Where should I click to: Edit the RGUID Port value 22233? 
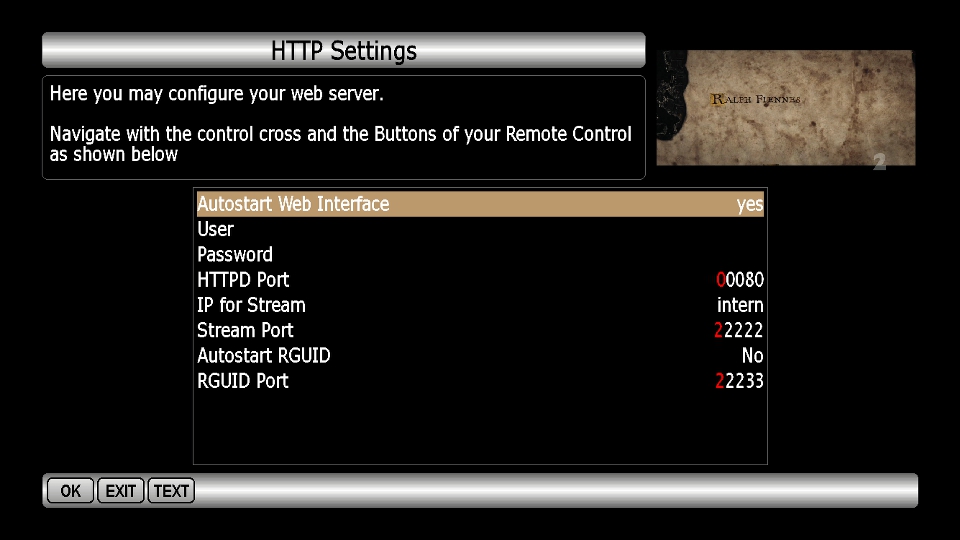click(x=739, y=381)
